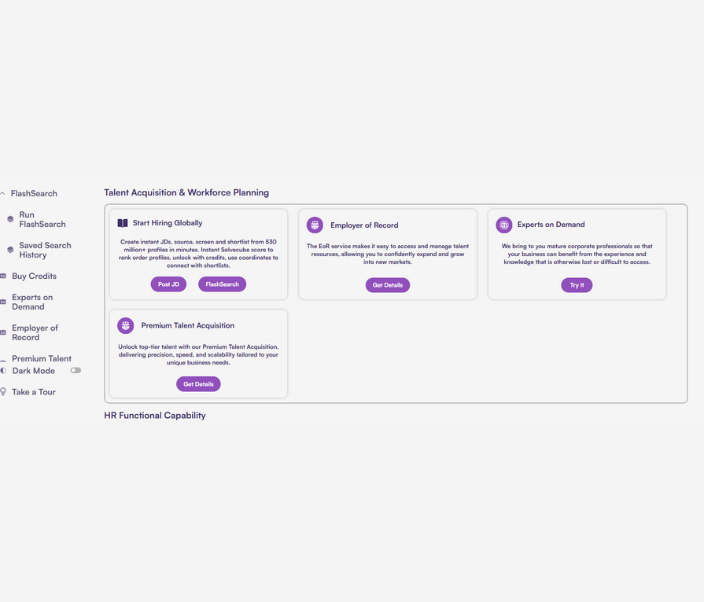The image size is (704, 602).
Task: Click the Buy Credits sidebar icon
Action: pos(3,276)
